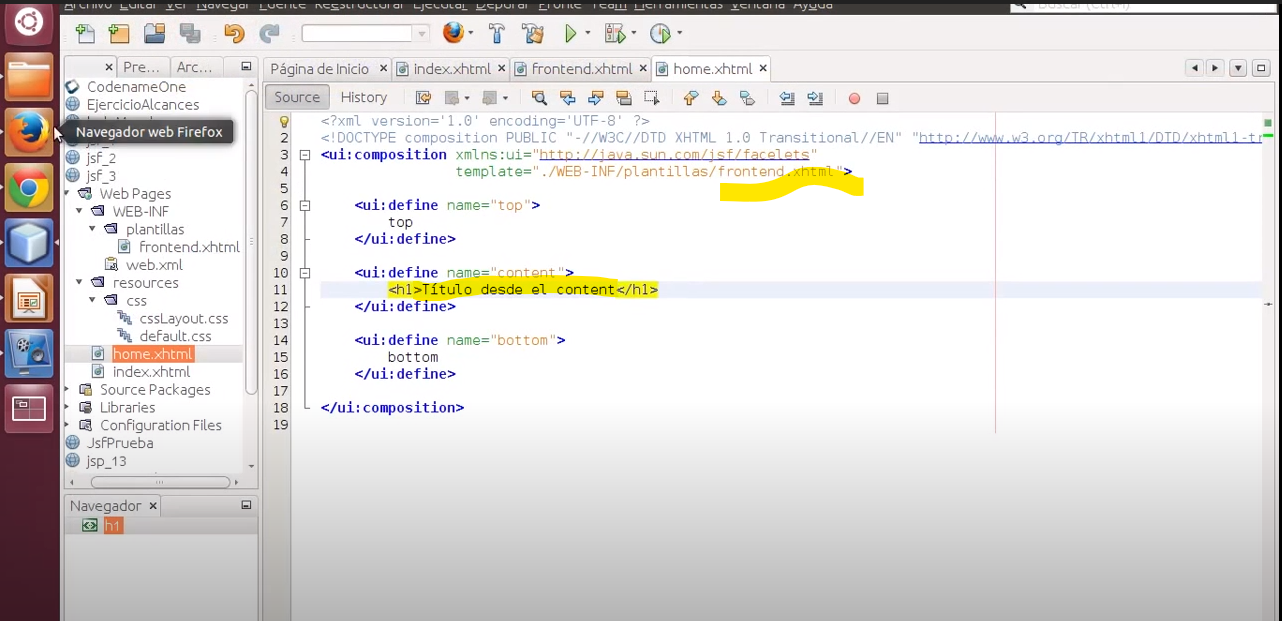
Task: Click the Previous Bookmark icon
Action: [690, 98]
